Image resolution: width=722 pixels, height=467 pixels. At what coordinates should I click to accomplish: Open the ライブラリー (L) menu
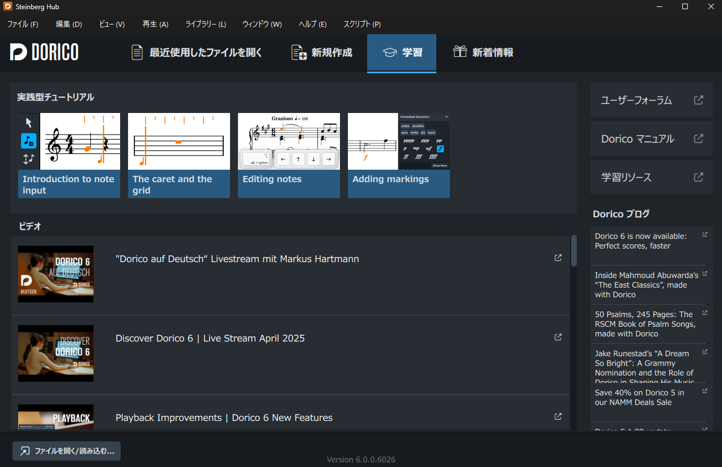(205, 24)
